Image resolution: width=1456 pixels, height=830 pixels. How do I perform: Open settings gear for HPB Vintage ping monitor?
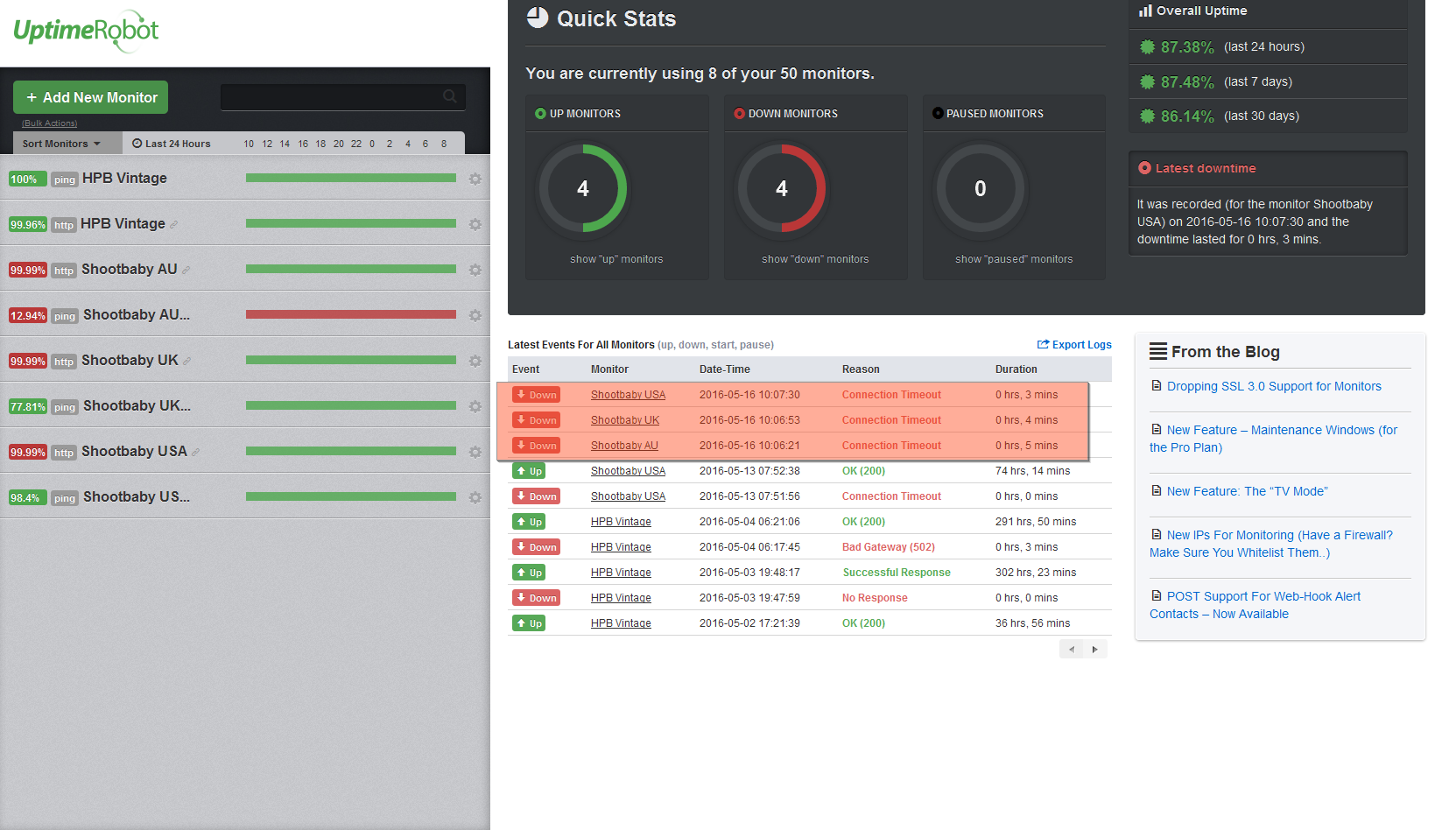coord(475,179)
